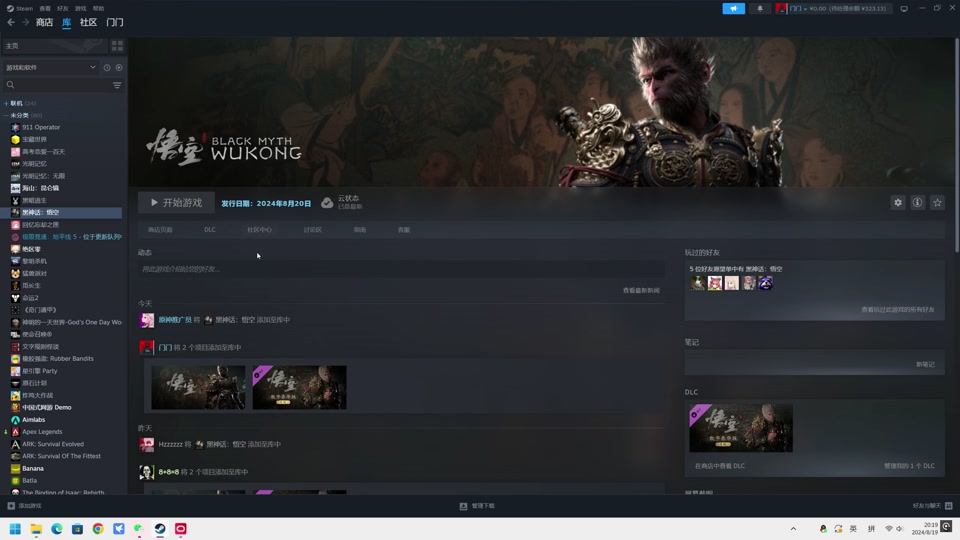The image size is (960, 540).
Task: Open the 门门 profile tab
Action: point(114,22)
